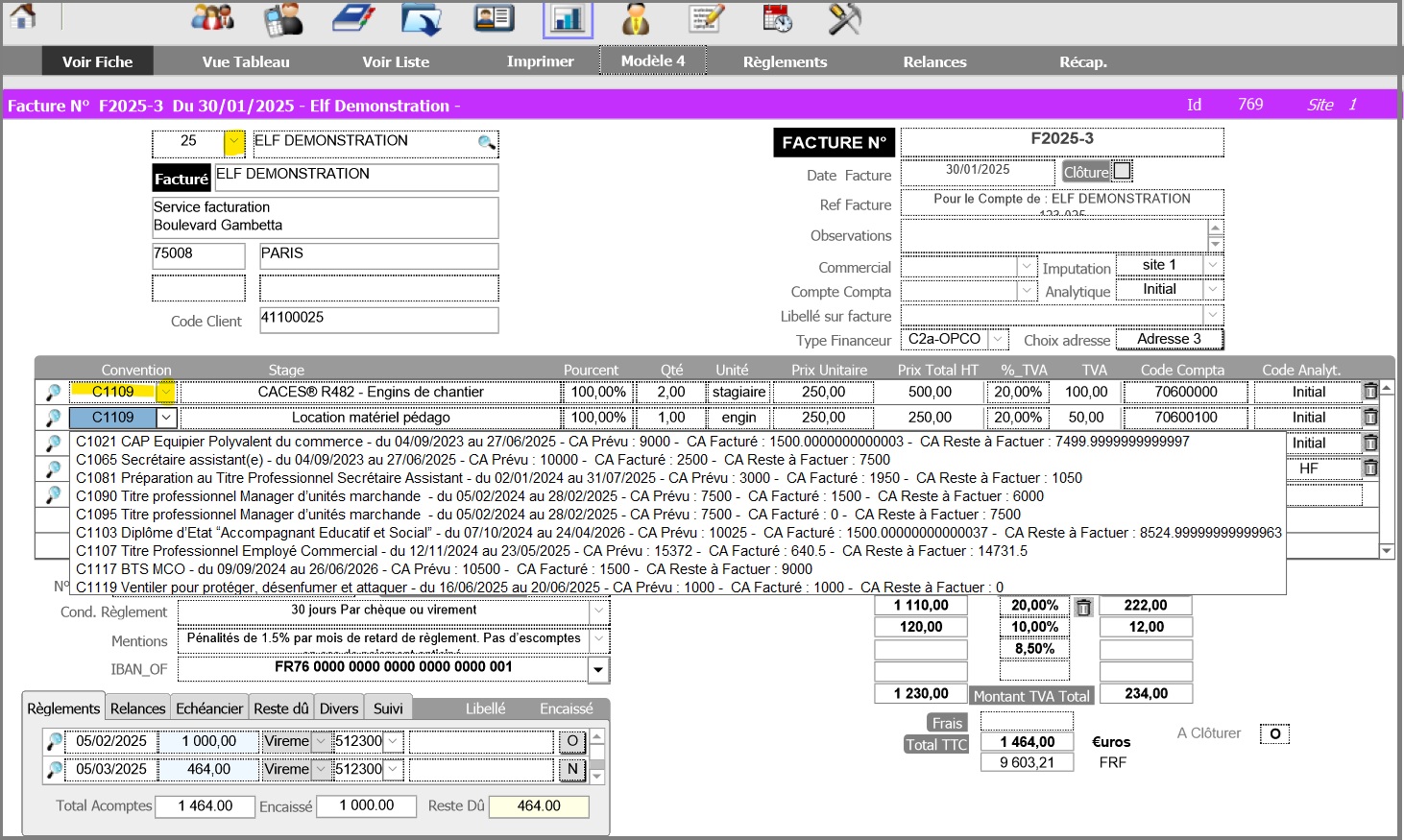Expand the Libellé sur facture dropdown
Screen dimensions: 1404x840
click(1214, 315)
